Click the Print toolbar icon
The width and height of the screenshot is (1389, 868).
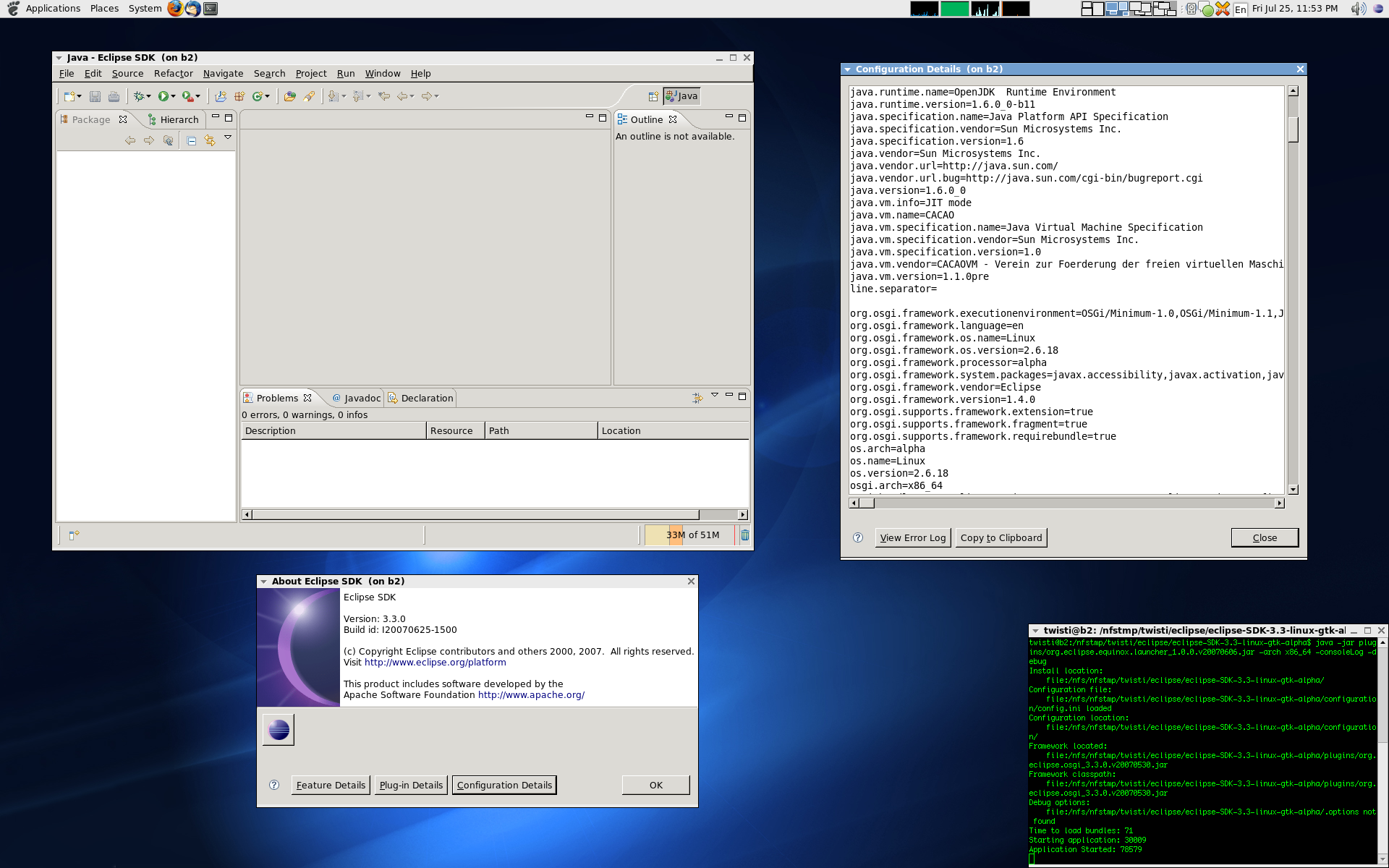coord(113,95)
